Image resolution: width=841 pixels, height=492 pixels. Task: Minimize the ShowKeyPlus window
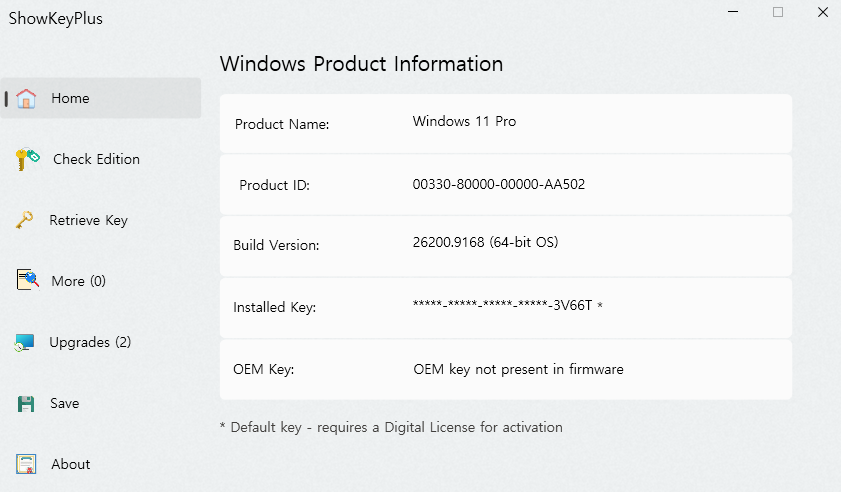coord(733,12)
